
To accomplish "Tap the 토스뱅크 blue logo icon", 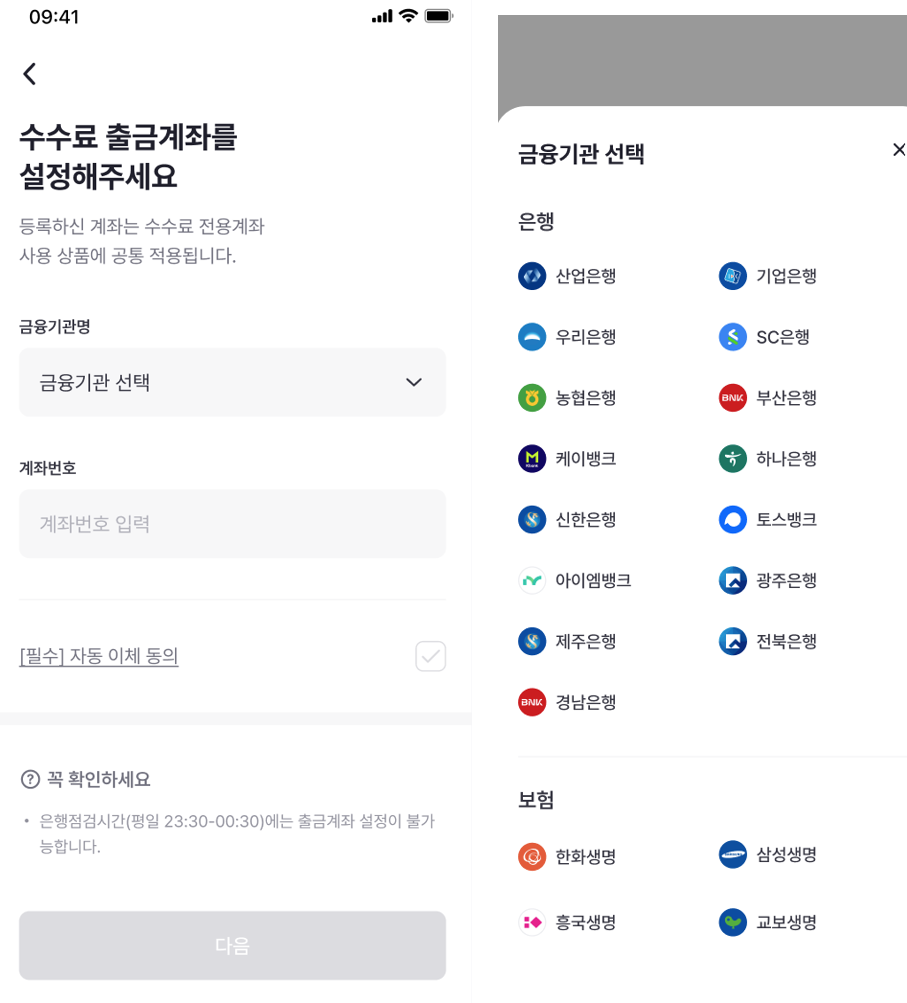I will point(733,520).
